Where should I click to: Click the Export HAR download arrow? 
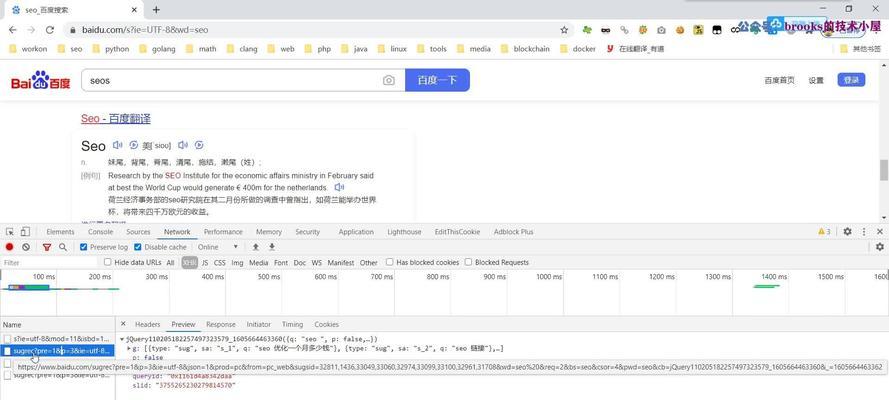tap(272, 247)
